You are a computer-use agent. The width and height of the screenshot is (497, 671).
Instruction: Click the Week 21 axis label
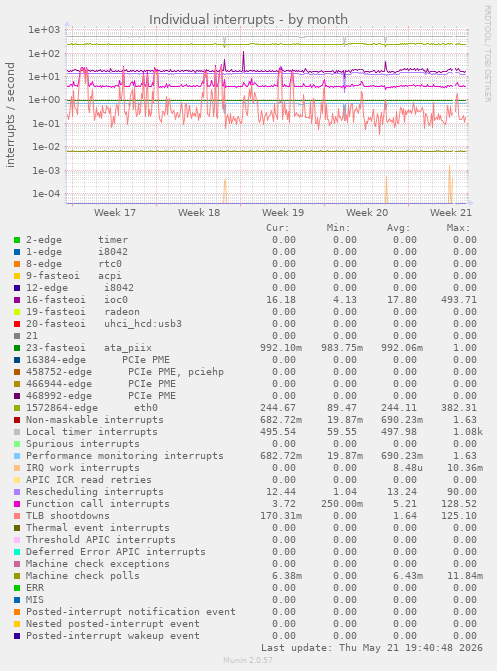[451, 213]
